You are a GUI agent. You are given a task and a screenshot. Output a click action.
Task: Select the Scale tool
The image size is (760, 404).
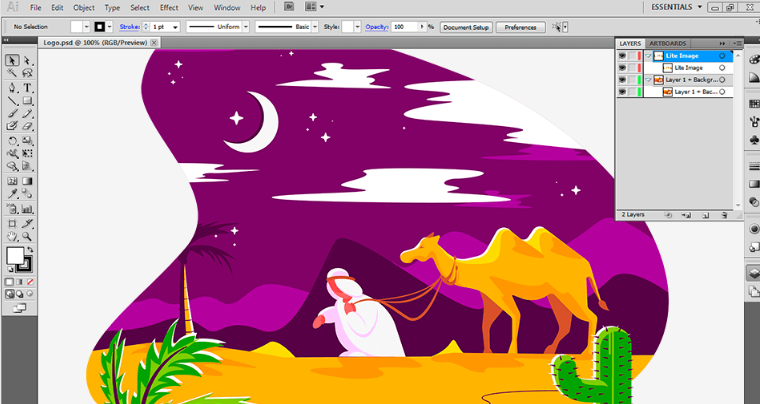(x=27, y=141)
